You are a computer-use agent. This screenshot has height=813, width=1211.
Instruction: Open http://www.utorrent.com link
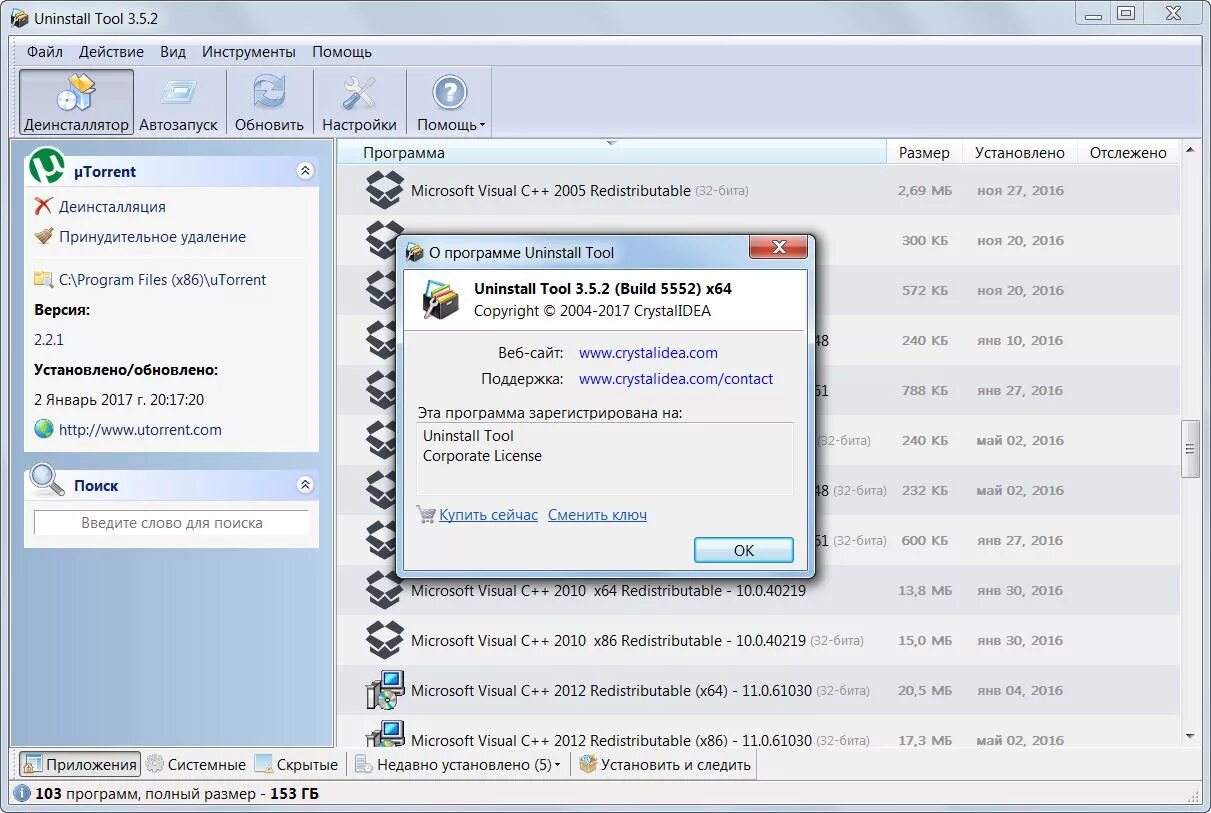(x=140, y=430)
